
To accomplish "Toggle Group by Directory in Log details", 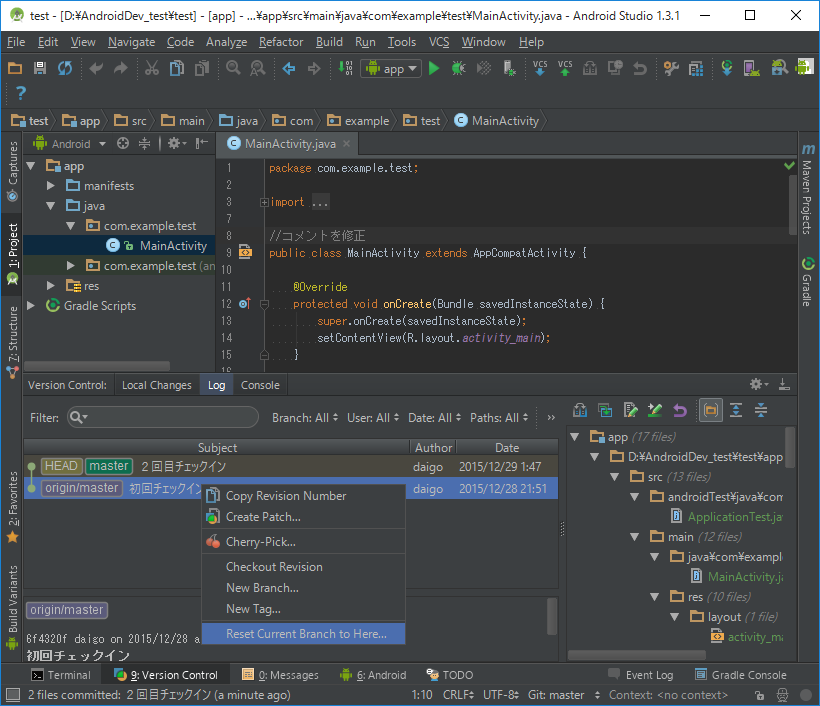I will tap(711, 411).
